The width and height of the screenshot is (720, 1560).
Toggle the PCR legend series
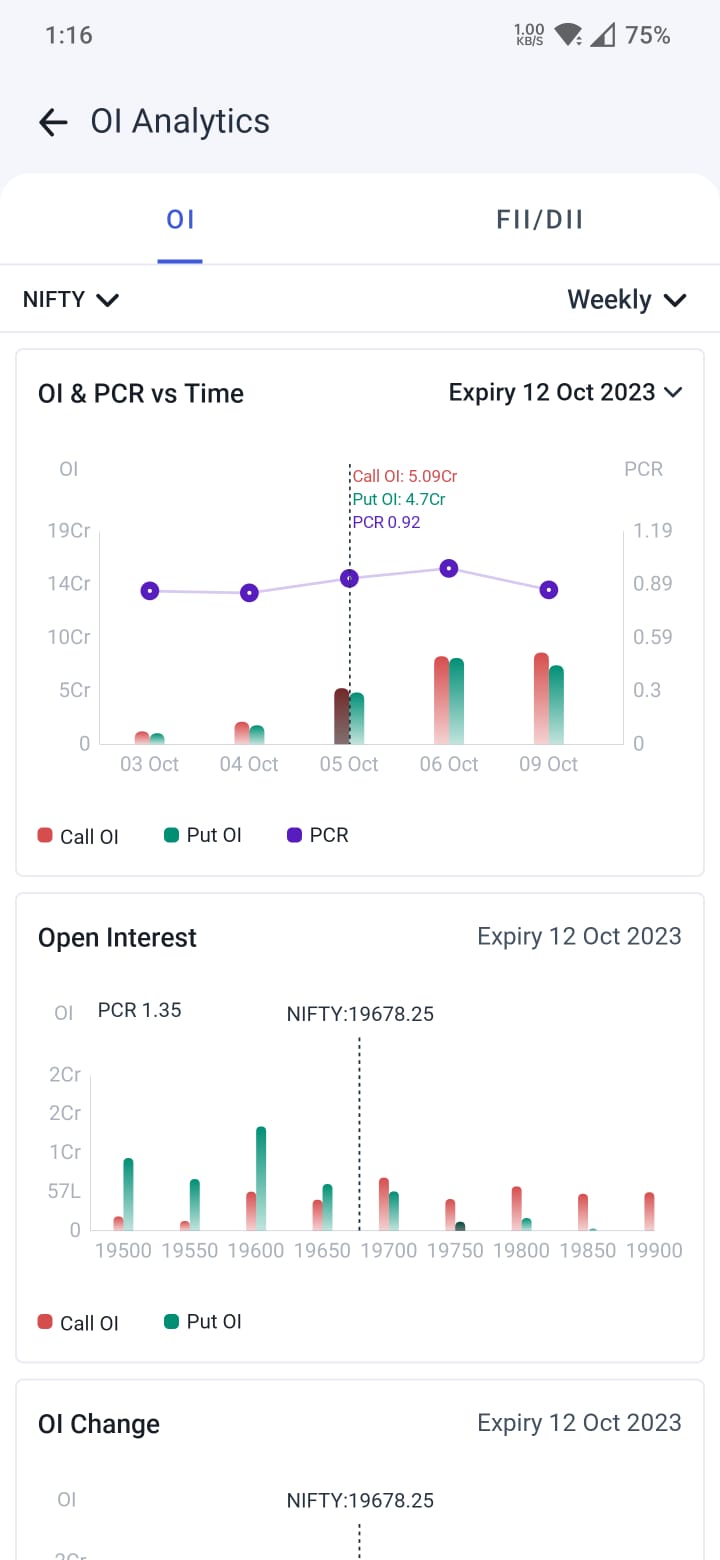pos(318,835)
